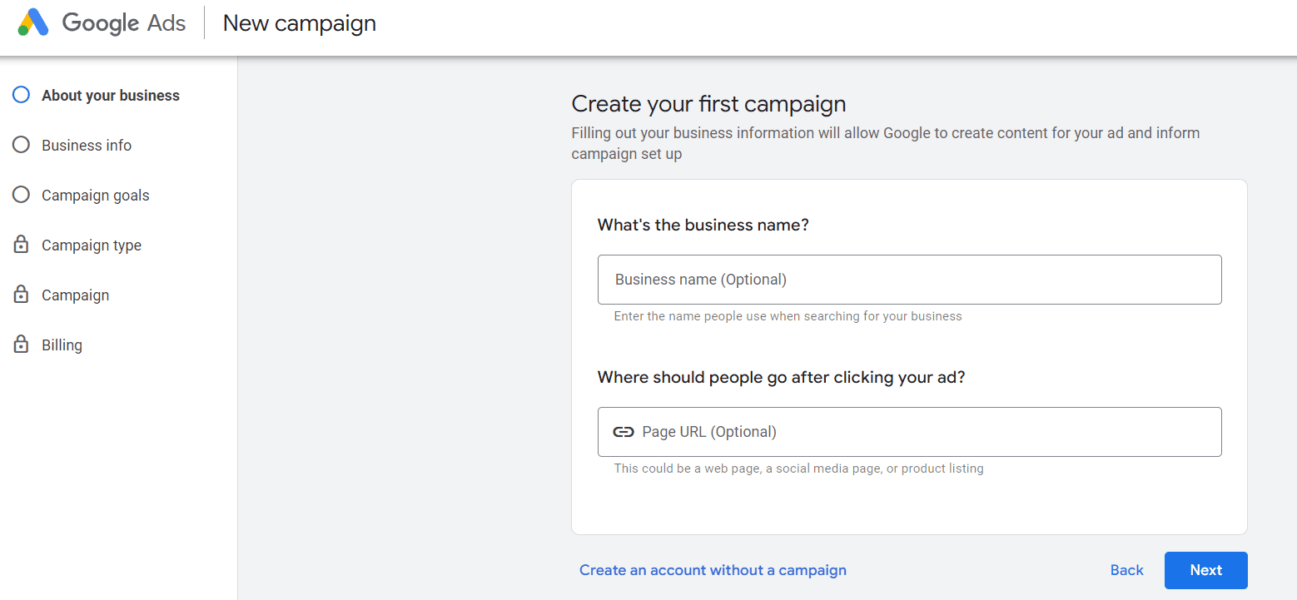Select the Business info step circle
1297x600 pixels.
(21, 145)
